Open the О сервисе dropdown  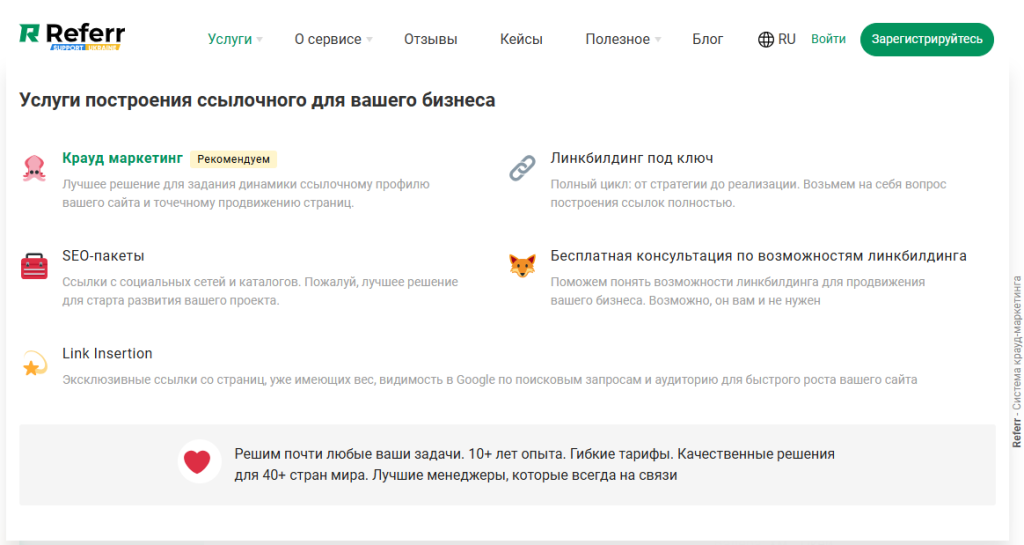click(x=369, y=40)
